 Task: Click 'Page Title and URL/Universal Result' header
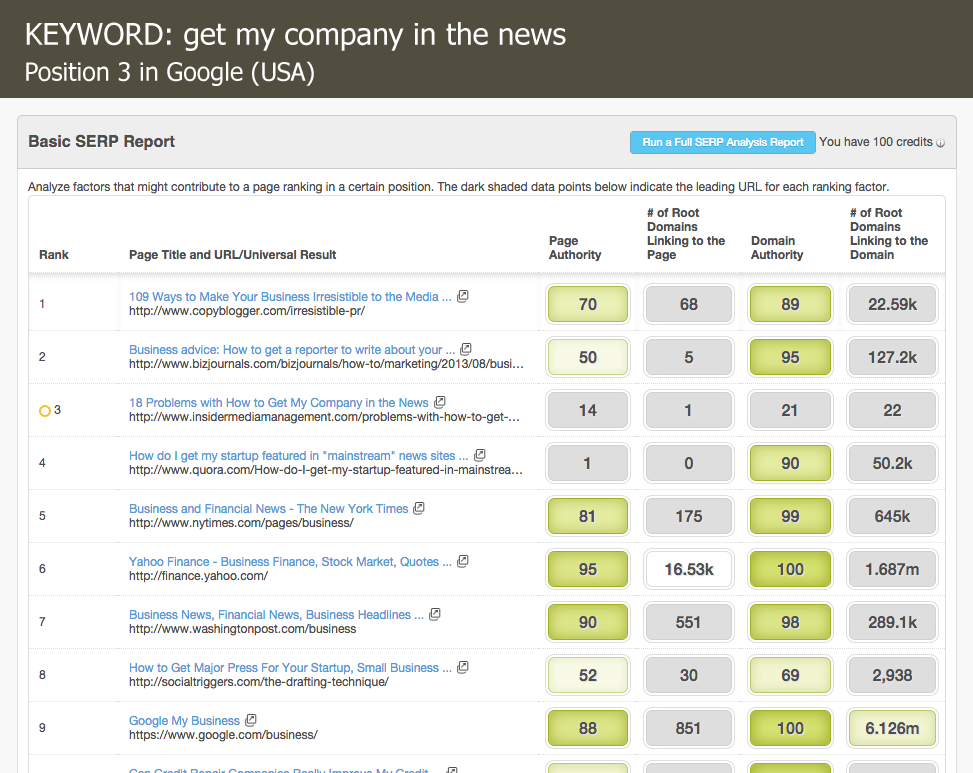coord(233,254)
